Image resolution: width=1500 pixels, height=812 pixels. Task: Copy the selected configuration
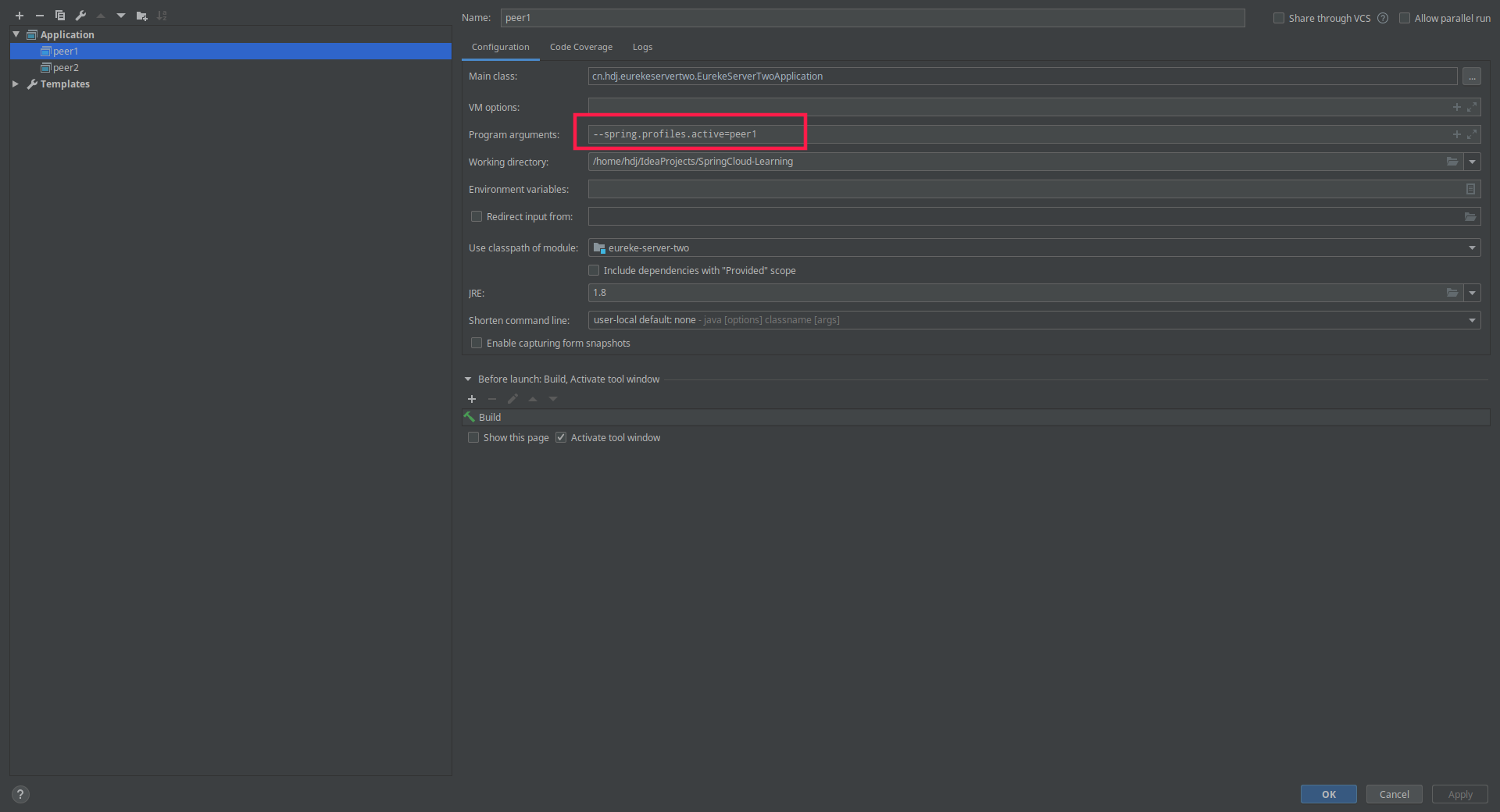tap(60, 16)
